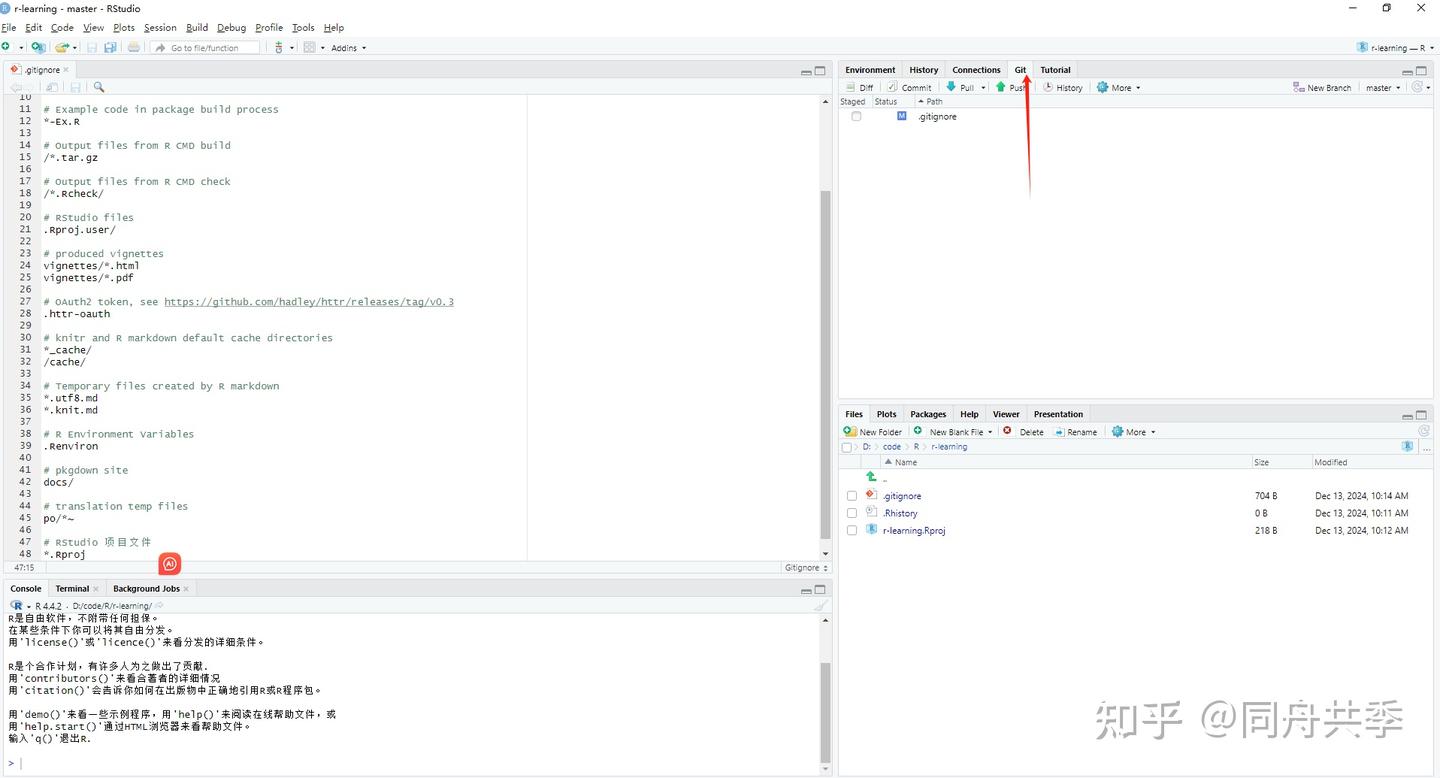Click the Commit button in Git pane
The width and height of the screenshot is (1440, 778).
[x=908, y=87]
